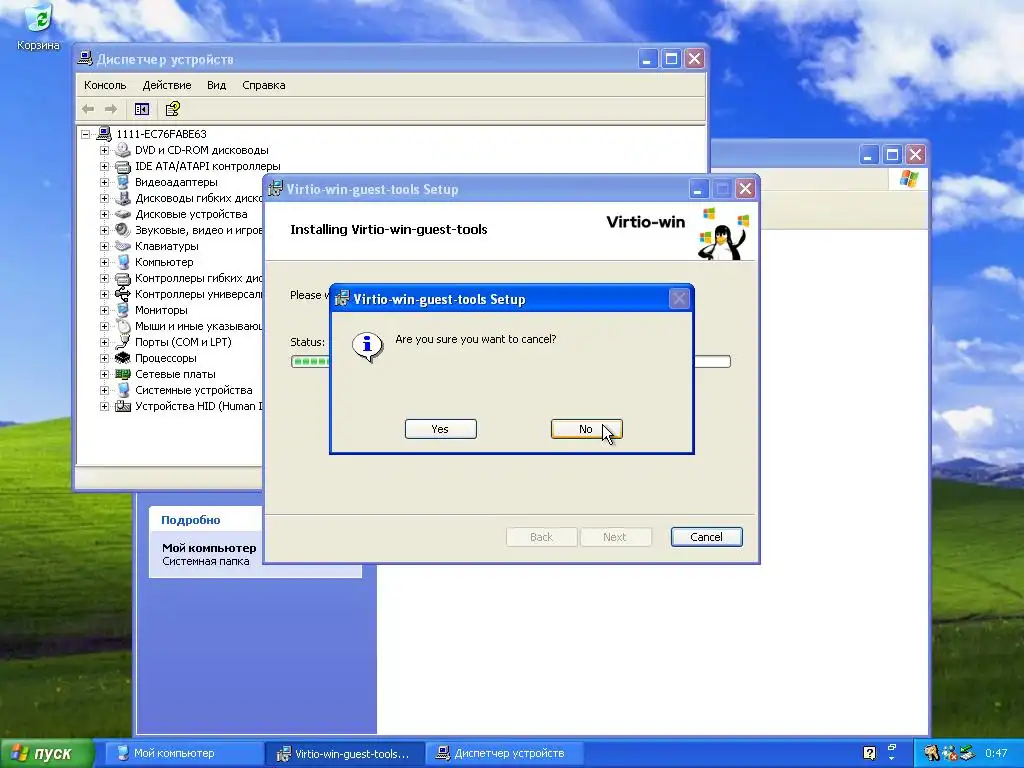This screenshot has height=768, width=1024.
Task: Click the пуск Start button
Action: [x=46, y=754]
